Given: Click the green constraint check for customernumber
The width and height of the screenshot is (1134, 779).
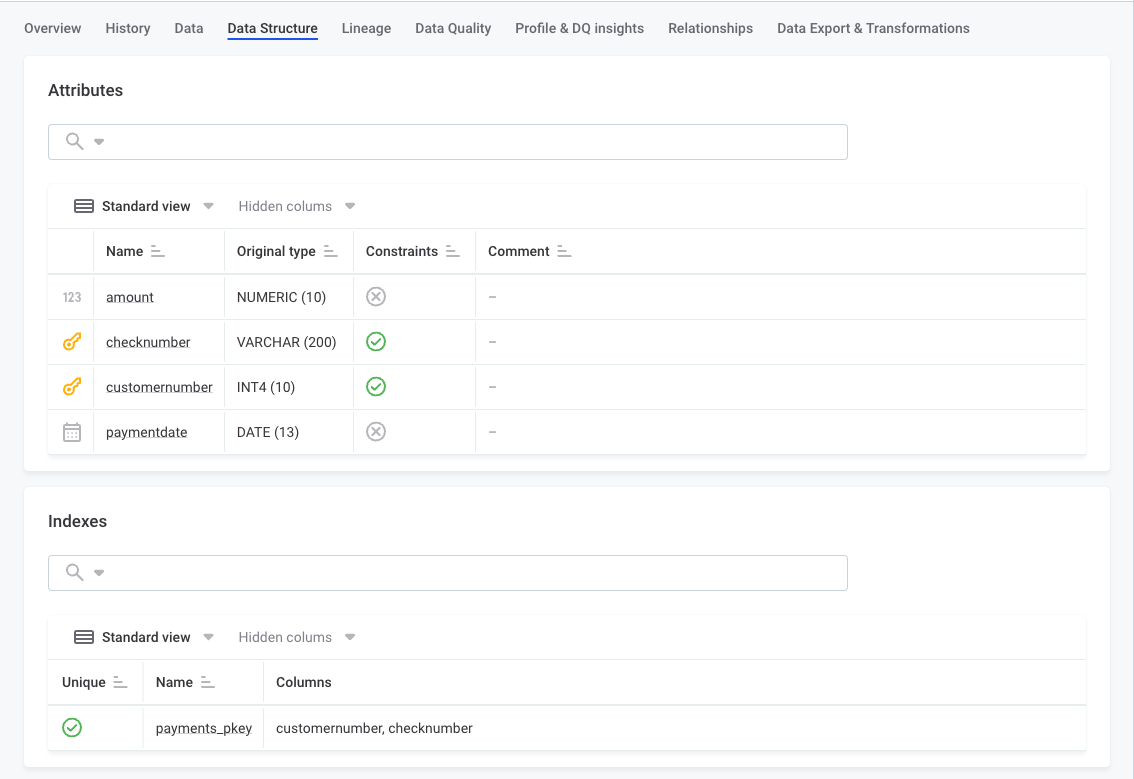Looking at the screenshot, I should [376, 386].
